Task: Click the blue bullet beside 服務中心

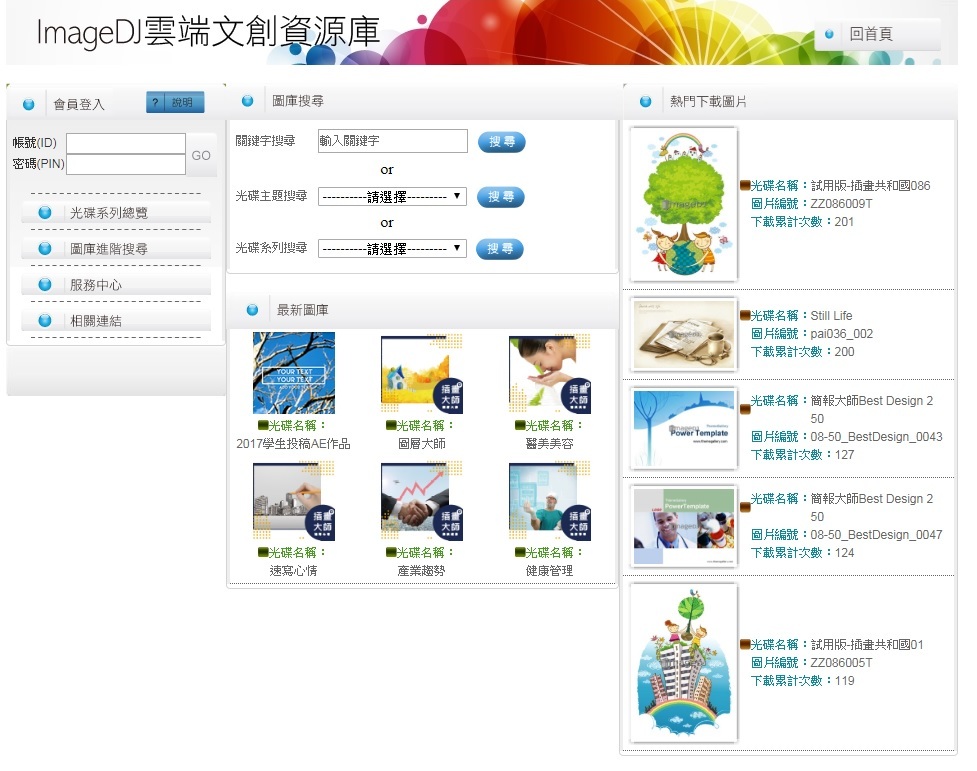Action: [x=45, y=285]
